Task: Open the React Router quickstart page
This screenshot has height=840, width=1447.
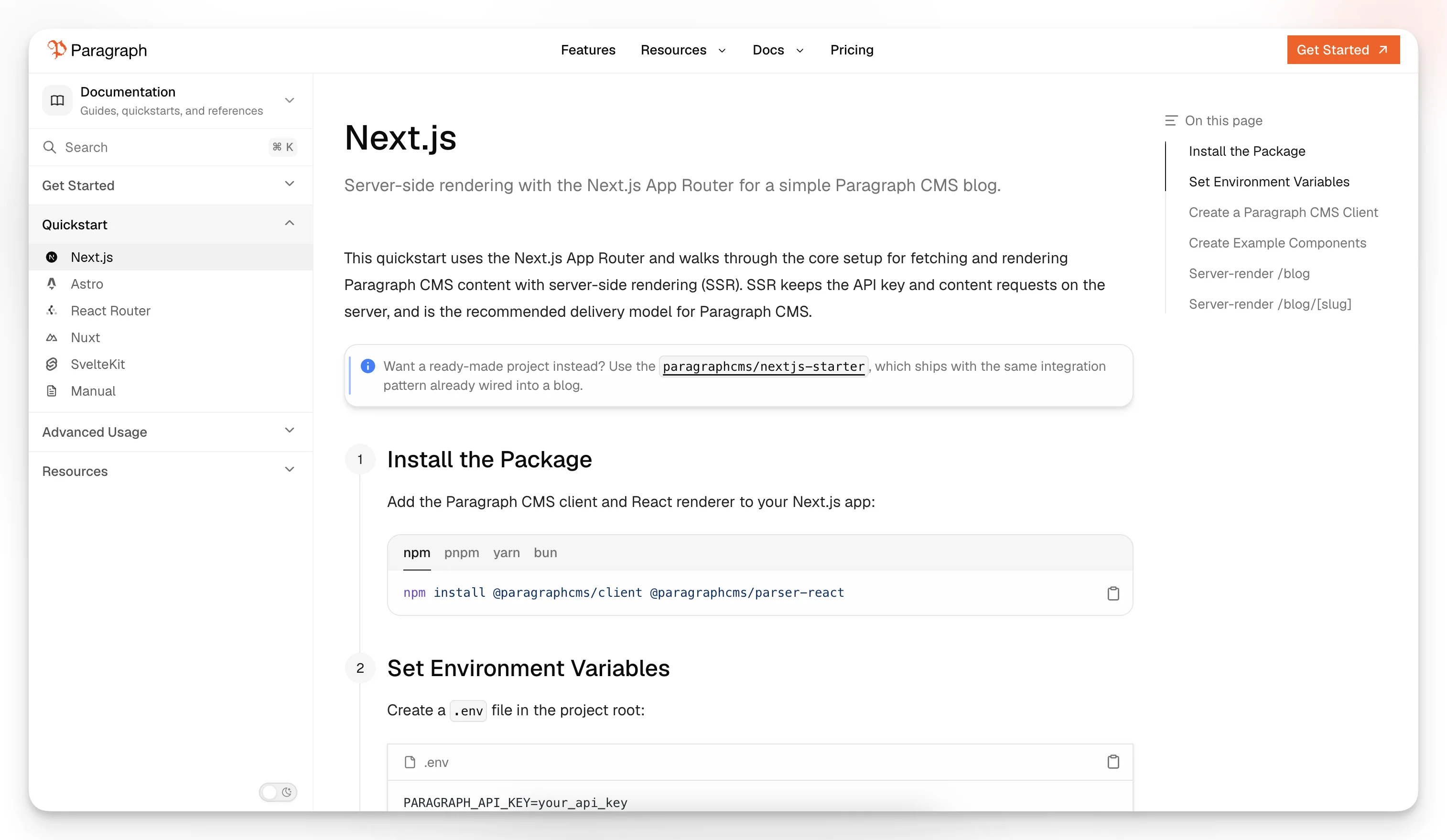Action: [x=170, y=310]
